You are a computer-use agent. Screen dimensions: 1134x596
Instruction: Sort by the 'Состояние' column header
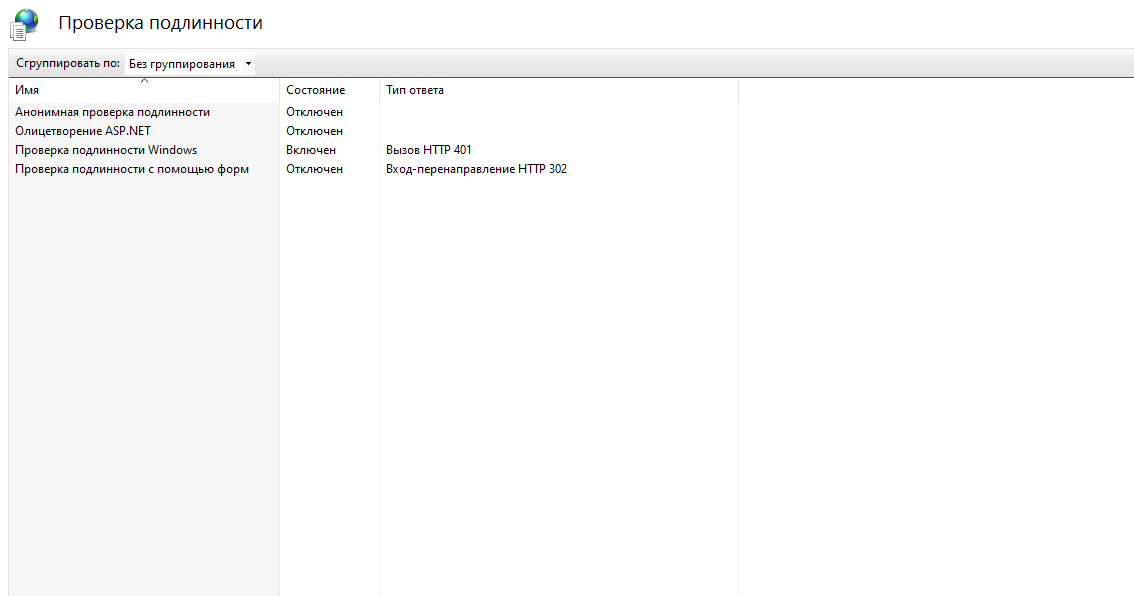point(315,90)
